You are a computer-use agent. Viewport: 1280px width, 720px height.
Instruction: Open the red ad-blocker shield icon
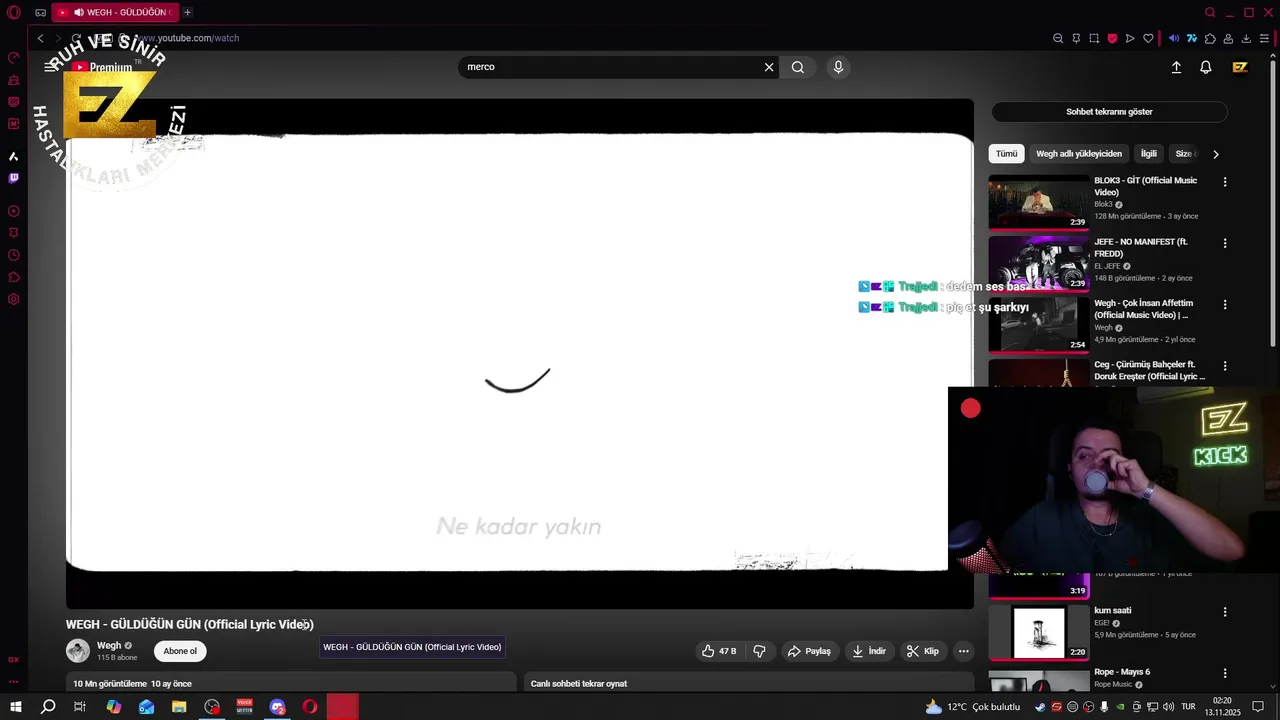1112,38
